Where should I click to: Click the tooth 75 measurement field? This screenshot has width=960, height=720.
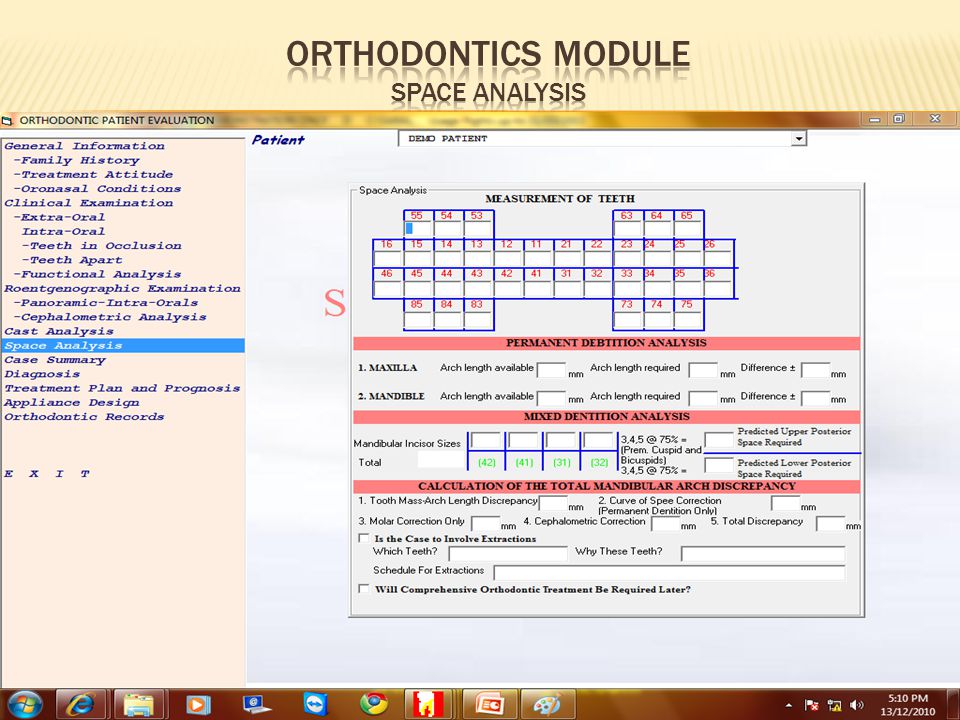pos(688,320)
